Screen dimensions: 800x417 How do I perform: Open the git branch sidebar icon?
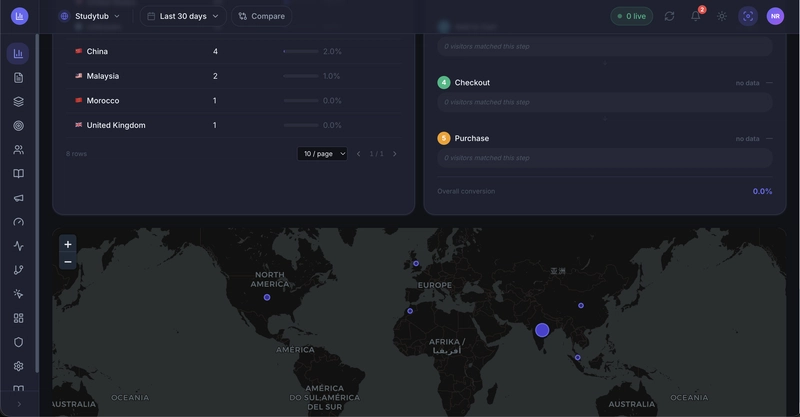point(18,270)
